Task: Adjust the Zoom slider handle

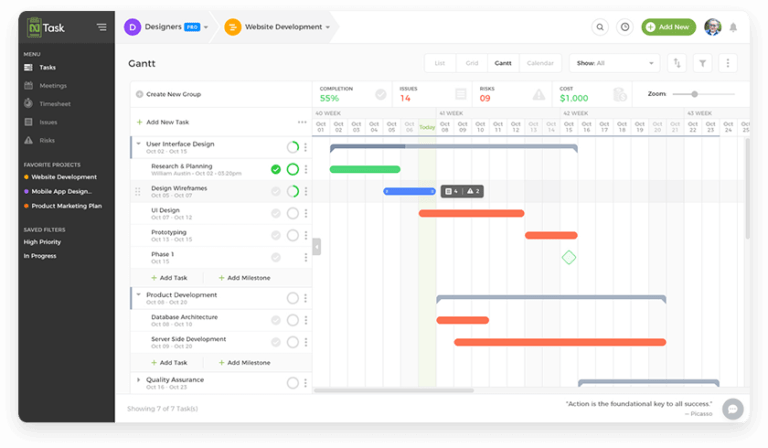Action: 695,94
